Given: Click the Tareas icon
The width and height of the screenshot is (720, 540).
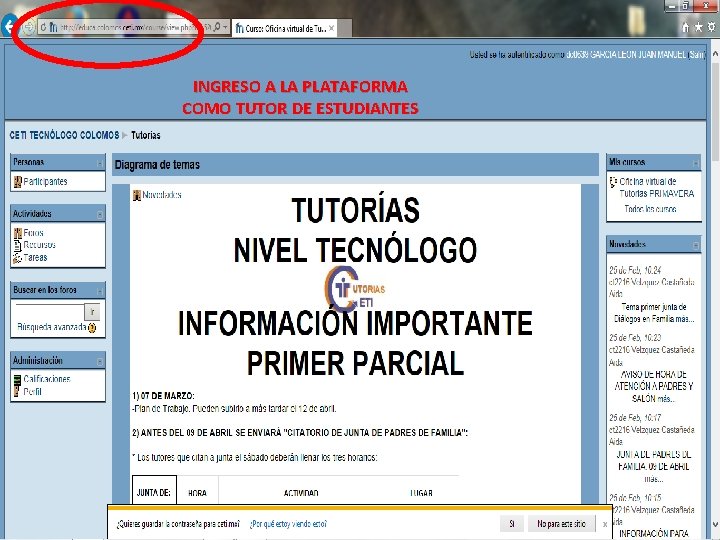Looking at the screenshot, I should pyautogui.click(x=17, y=258).
